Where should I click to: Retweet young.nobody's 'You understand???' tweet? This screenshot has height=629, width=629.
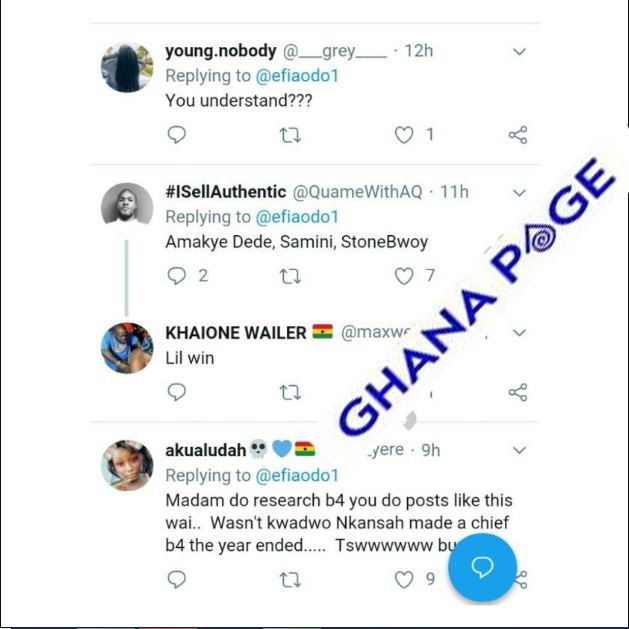click(290, 135)
